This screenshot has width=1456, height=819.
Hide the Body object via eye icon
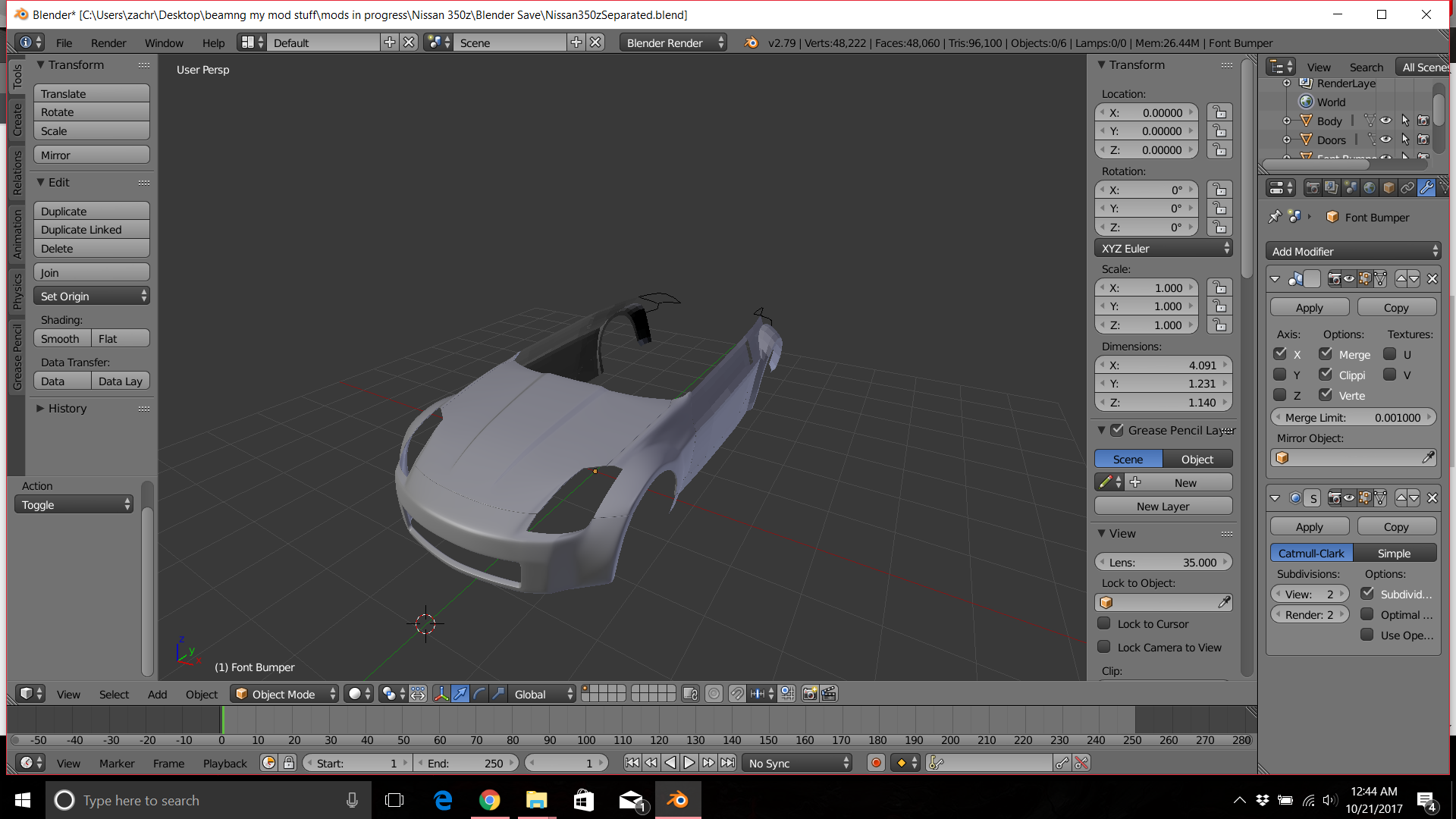1385,121
